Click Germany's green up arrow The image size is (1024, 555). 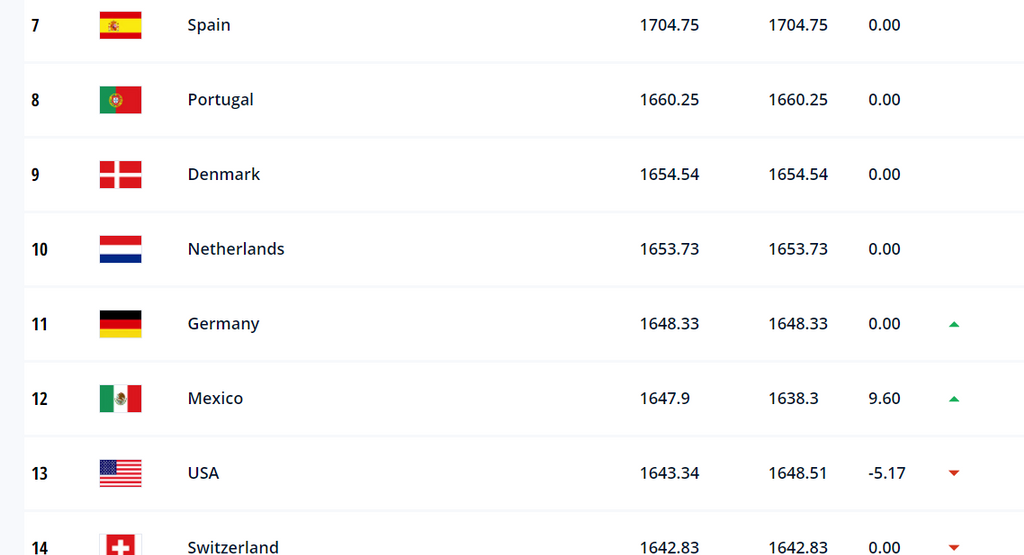[x=954, y=324]
